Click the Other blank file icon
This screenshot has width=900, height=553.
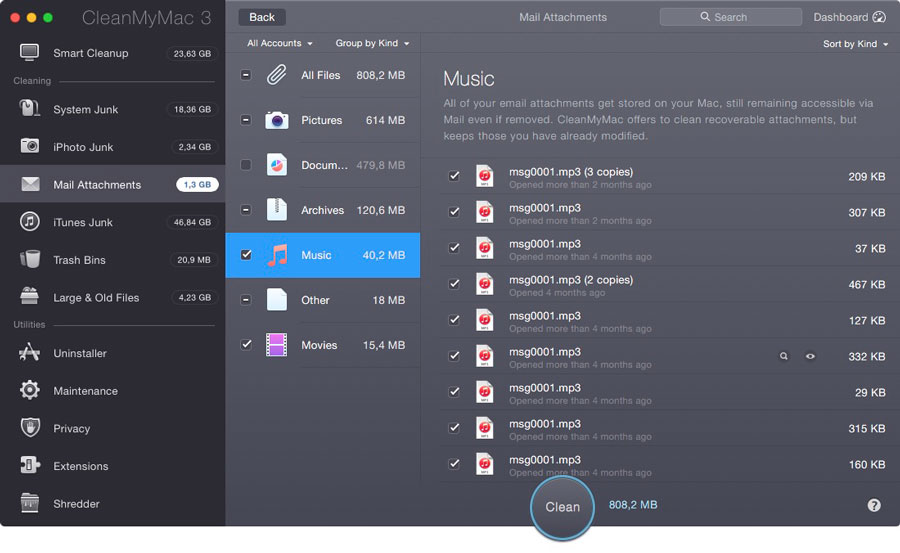click(277, 300)
